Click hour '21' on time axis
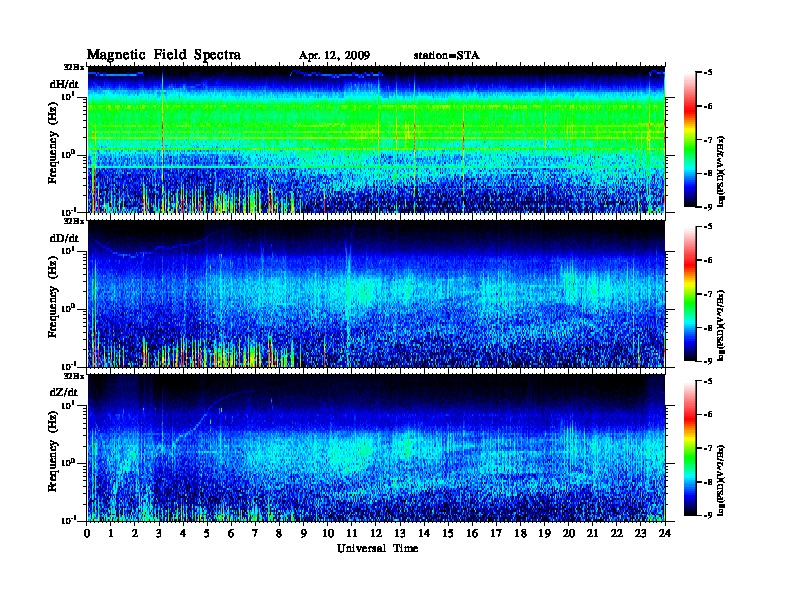792x612 pixels. (x=592, y=533)
